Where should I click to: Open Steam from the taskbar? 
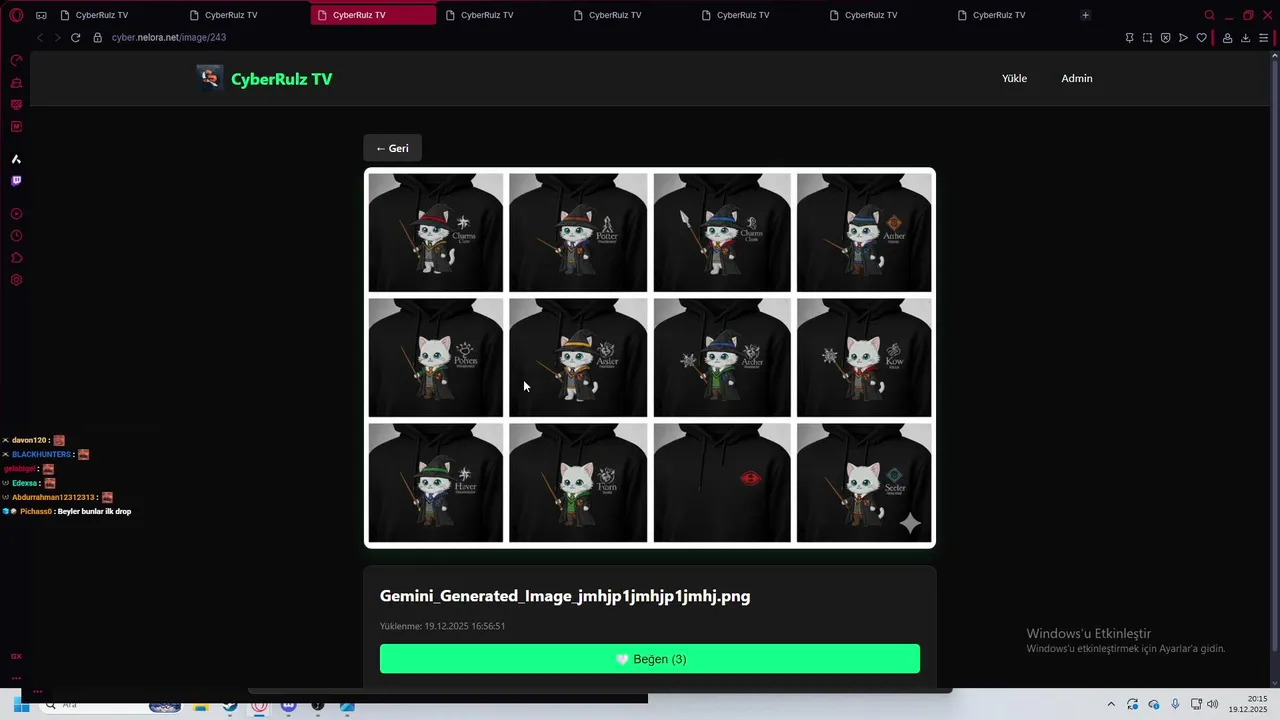pyautogui.click(x=230, y=706)
